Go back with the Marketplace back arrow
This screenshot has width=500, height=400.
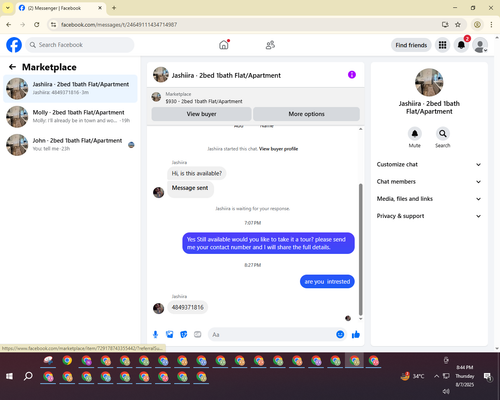[12, 67]
